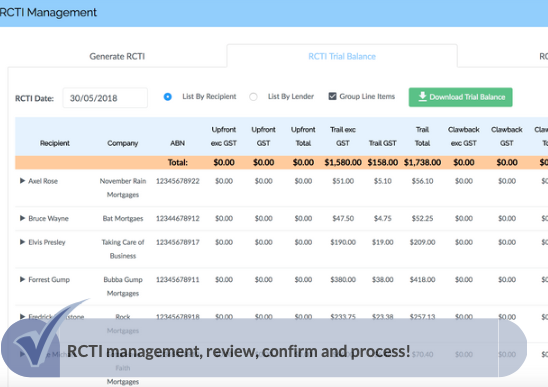Click the Upfront exc GST column header
Screen dimensions: 548x387
pos(224,136)
